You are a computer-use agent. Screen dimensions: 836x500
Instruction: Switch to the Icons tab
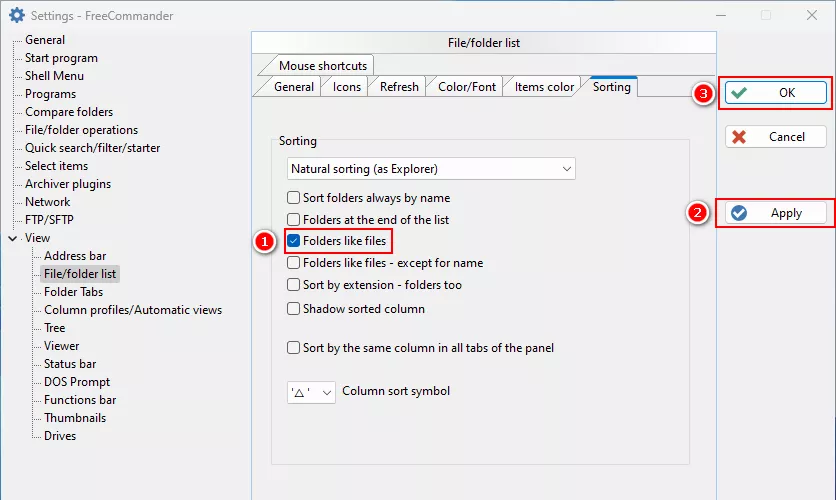tap(347, 87)
